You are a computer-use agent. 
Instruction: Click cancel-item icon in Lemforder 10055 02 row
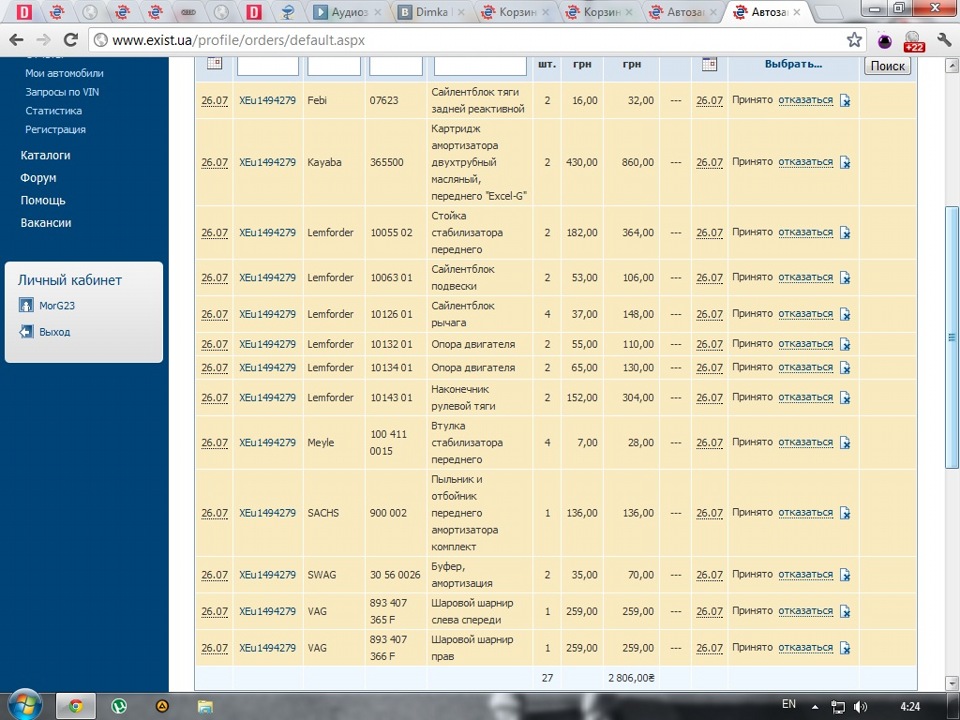(x=845, y=233)
